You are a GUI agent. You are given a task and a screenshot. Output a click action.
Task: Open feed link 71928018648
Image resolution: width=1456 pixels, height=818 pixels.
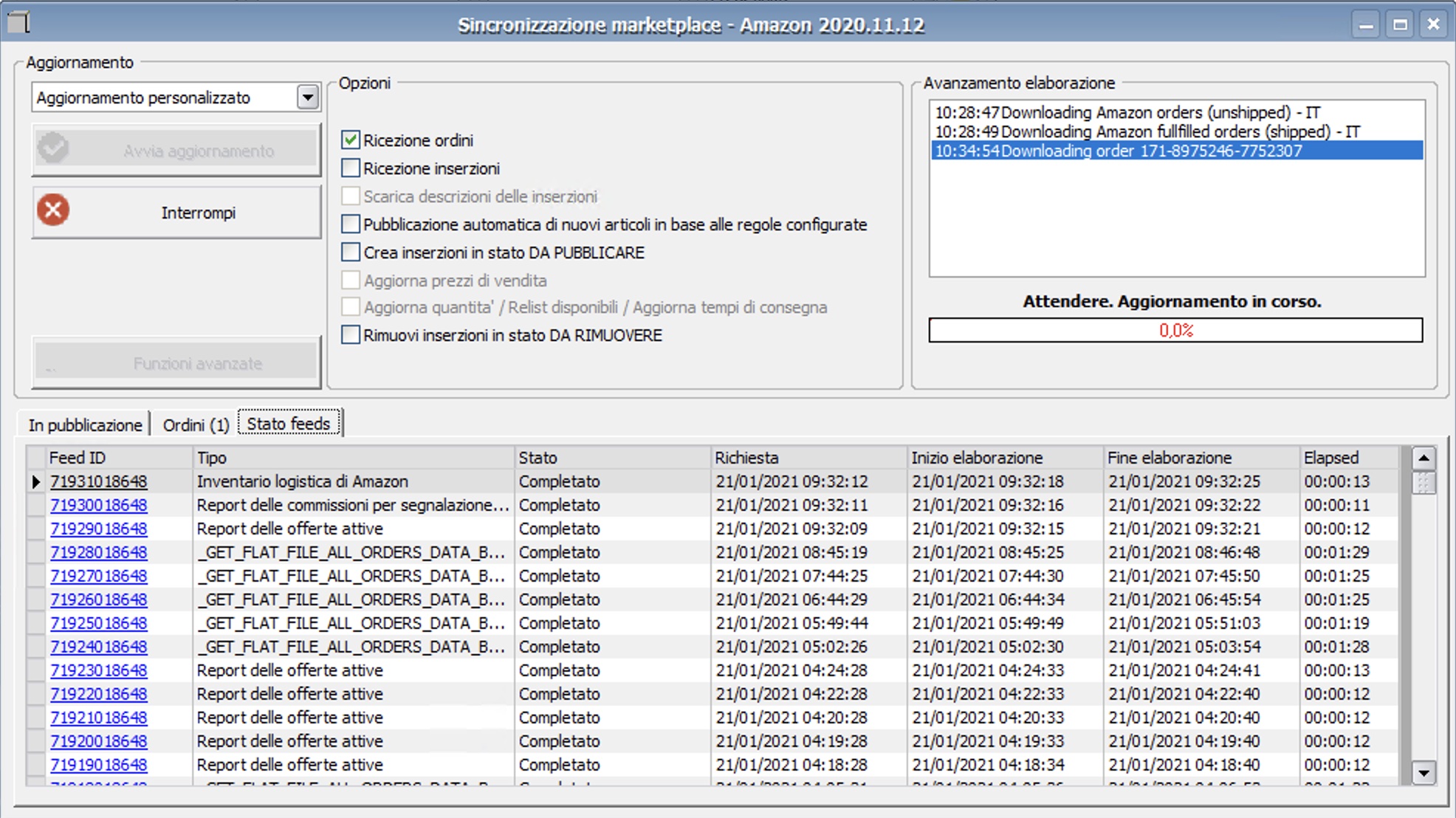pyautogui.click(x=98, y=552)
